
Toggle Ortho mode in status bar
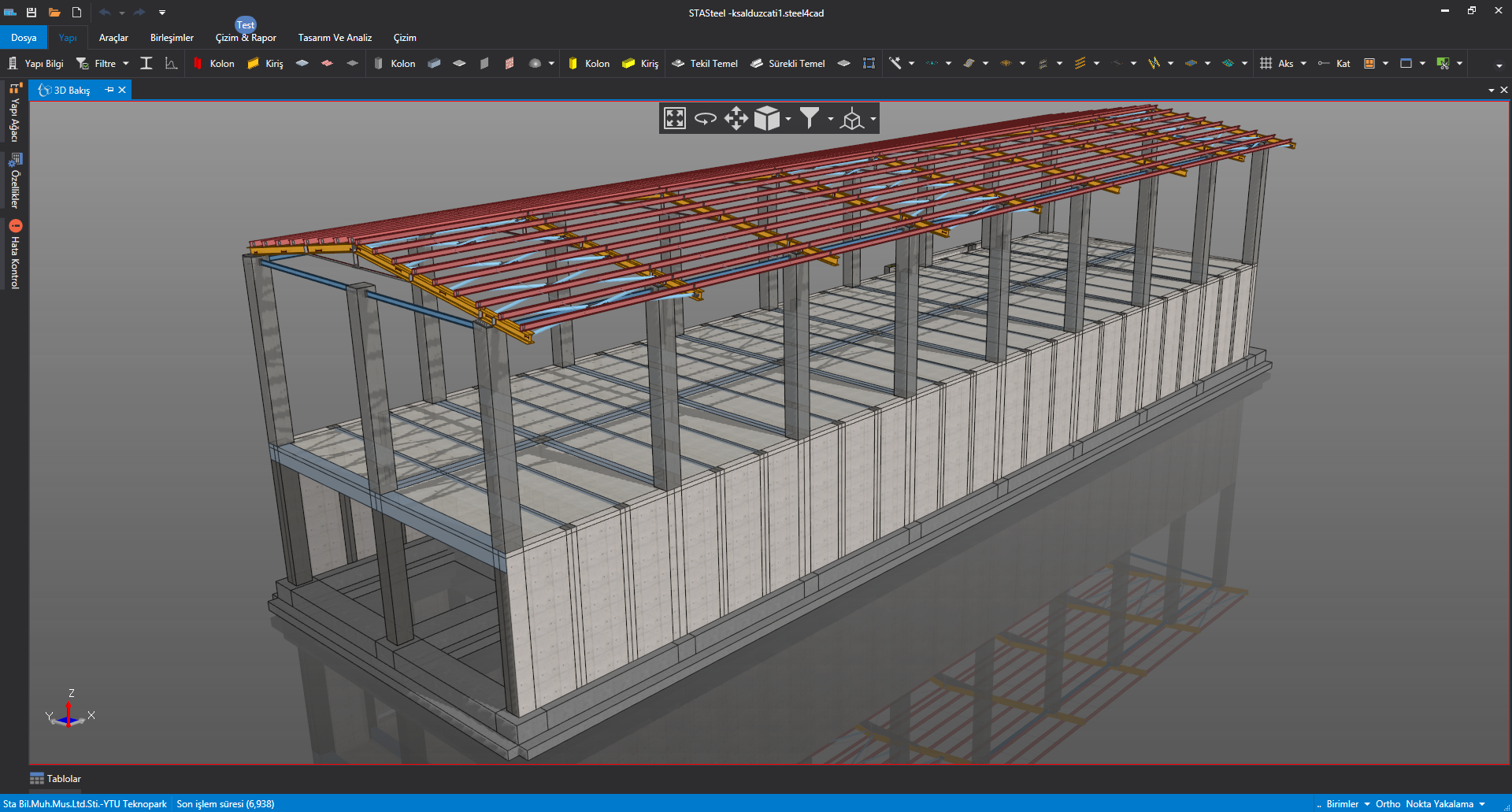pyautogui.click(x=1388, y=804)
